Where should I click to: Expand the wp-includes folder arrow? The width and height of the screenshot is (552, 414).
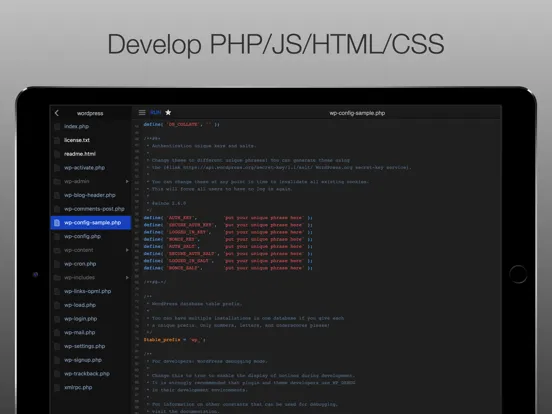127,277
